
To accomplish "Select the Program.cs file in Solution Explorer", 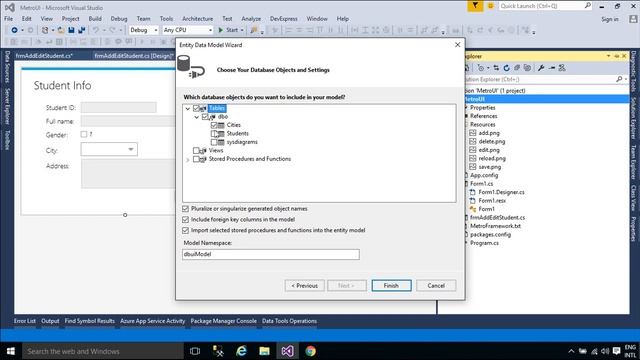I will click(x=484, y=243).
